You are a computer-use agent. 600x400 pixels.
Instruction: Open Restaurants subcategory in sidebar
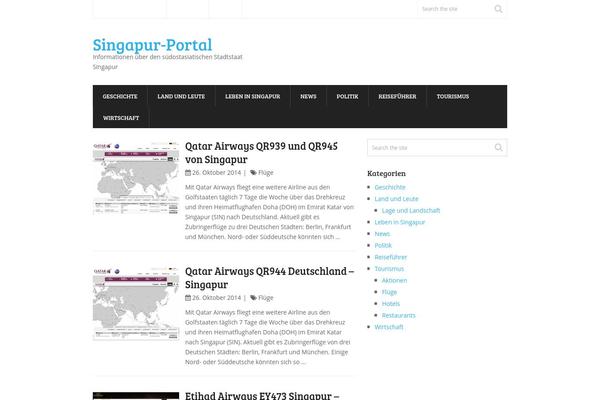tap(399, 315)
